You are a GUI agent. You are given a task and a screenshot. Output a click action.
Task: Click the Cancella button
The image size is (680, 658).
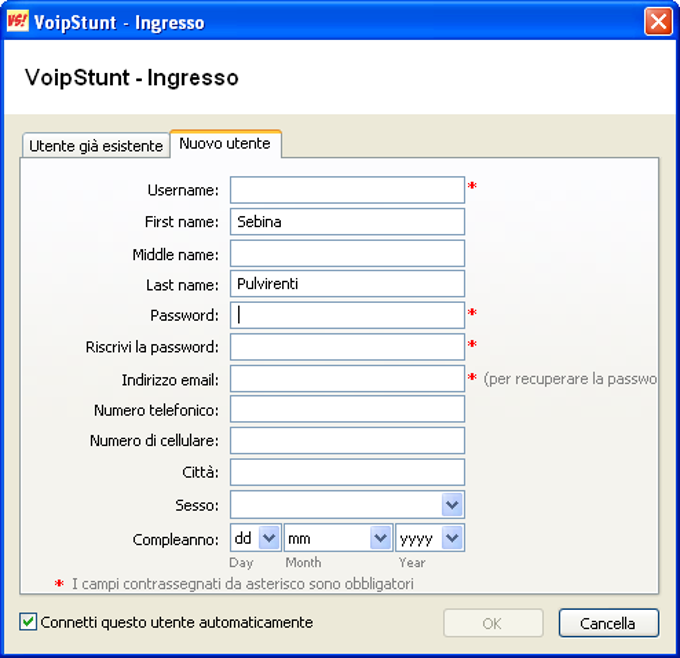pyautogui.click(x=608, y=623)
